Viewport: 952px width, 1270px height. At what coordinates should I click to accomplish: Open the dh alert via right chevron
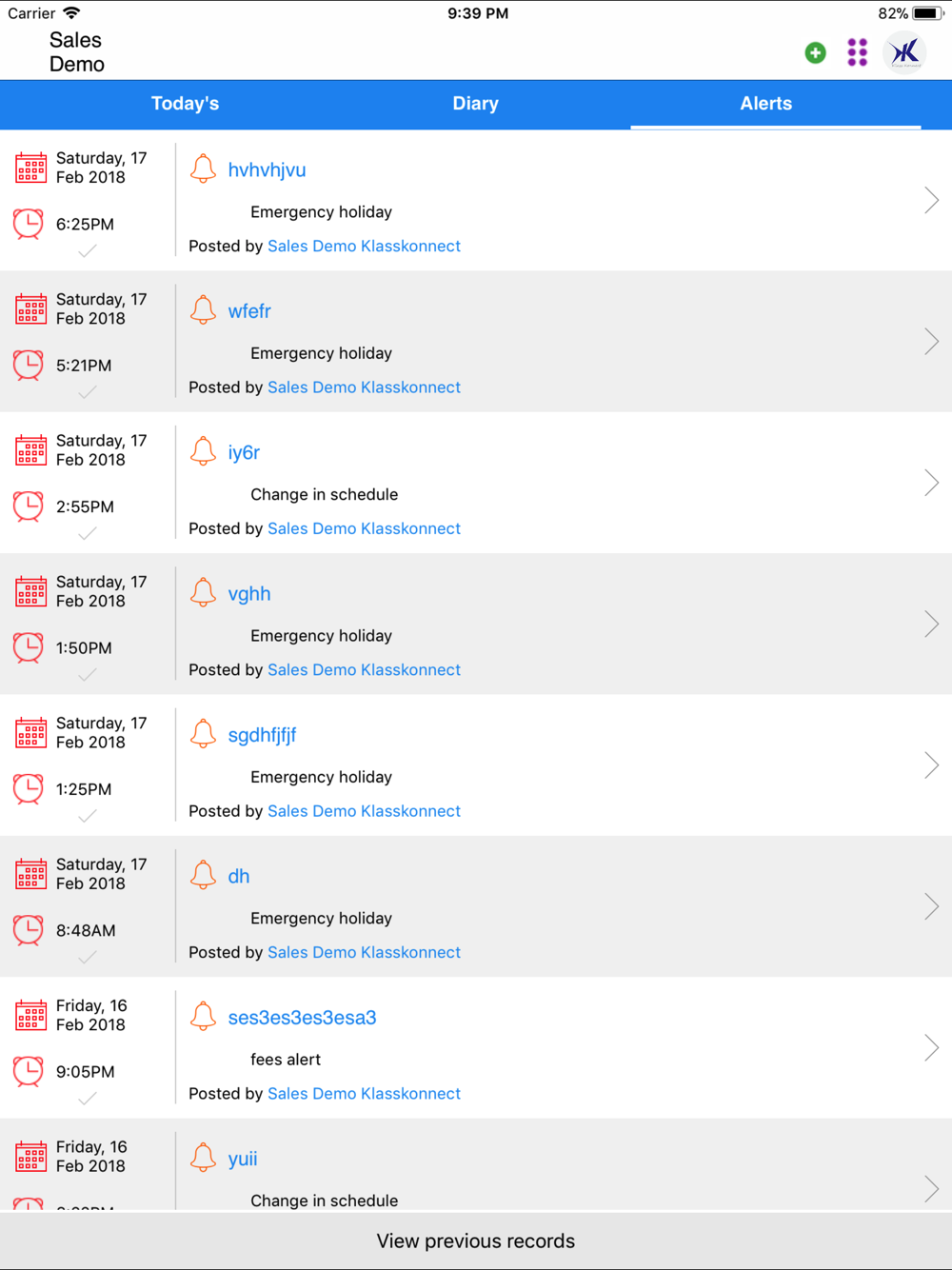(x=931, y=906)
